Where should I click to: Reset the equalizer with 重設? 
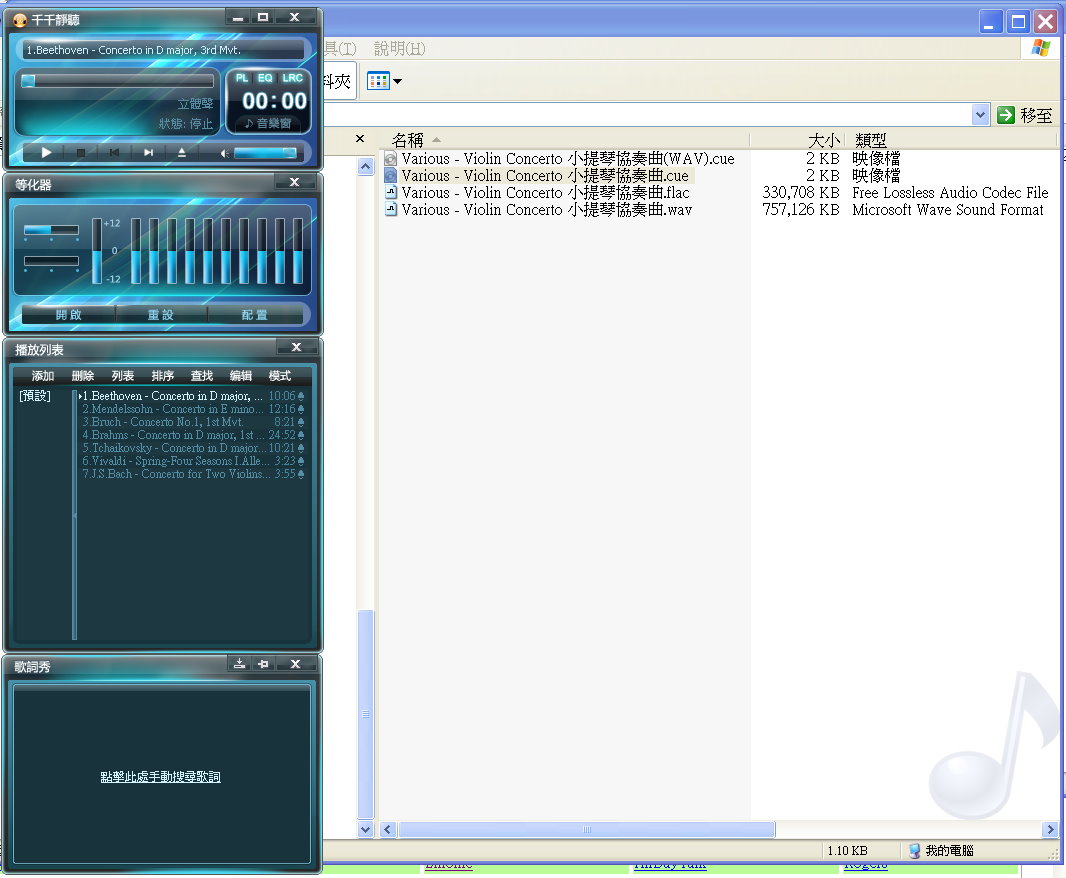point(161,314)
